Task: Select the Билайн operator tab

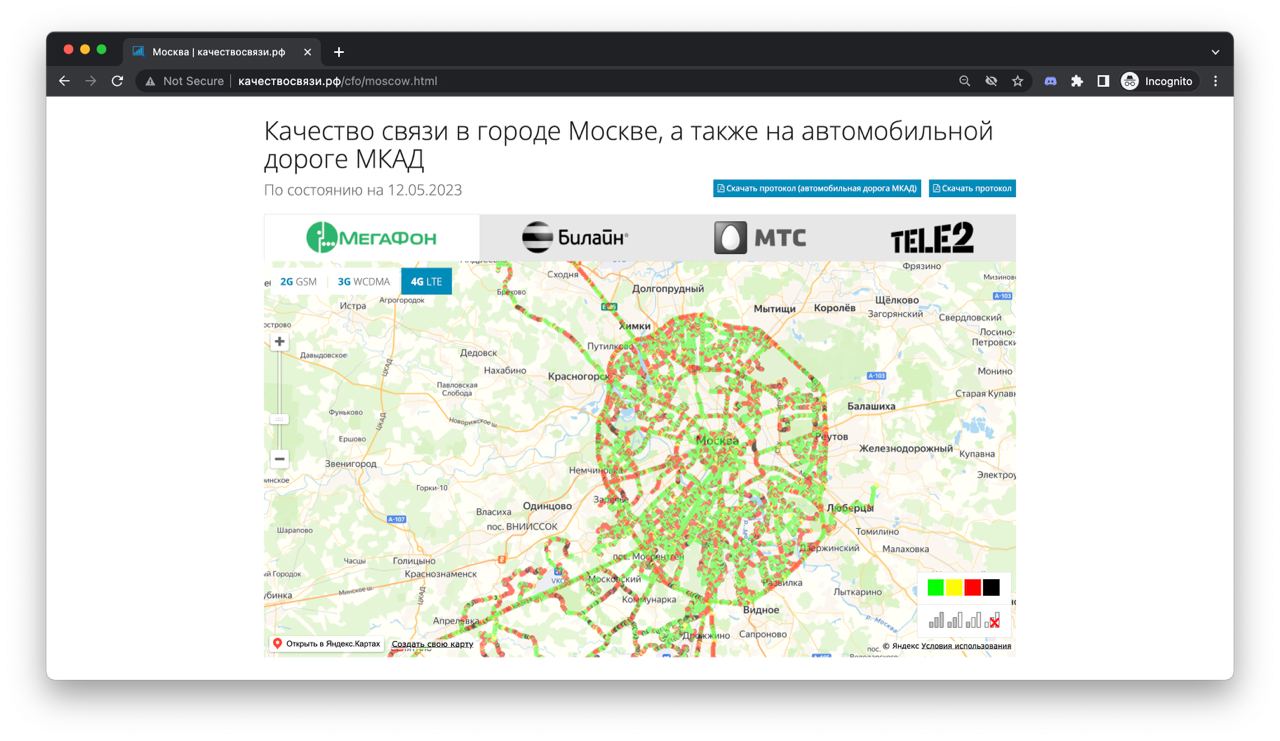Action: (576, 238)
